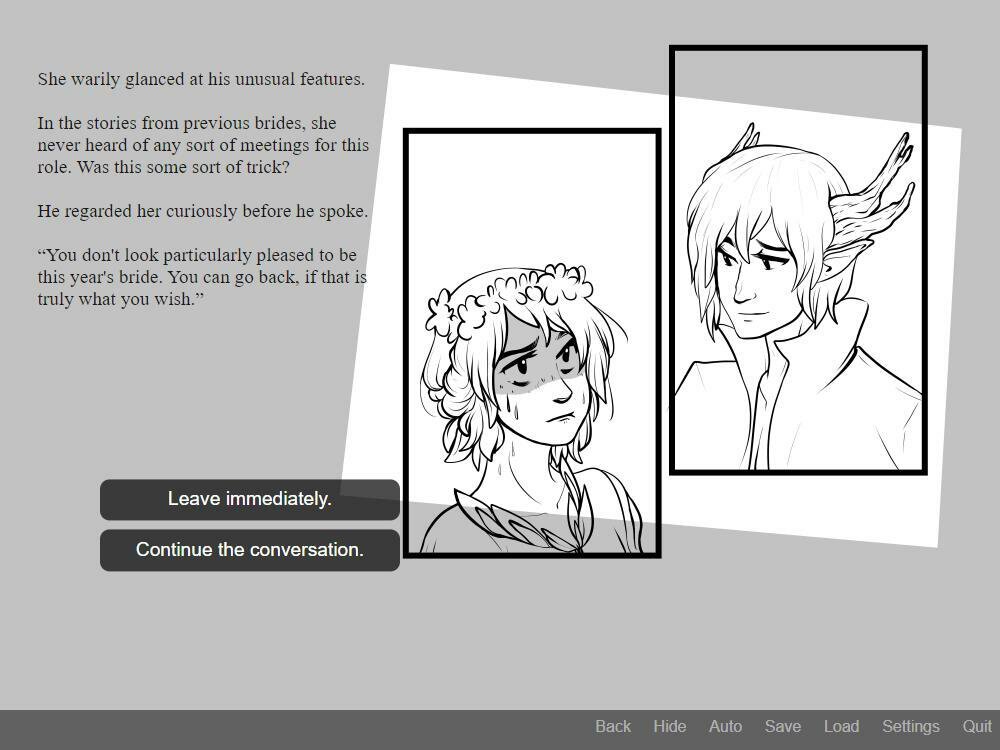This screenshot has width=1000, height=750.
Task: Click the man's branch-like antlers
Action: pos(880,190)
